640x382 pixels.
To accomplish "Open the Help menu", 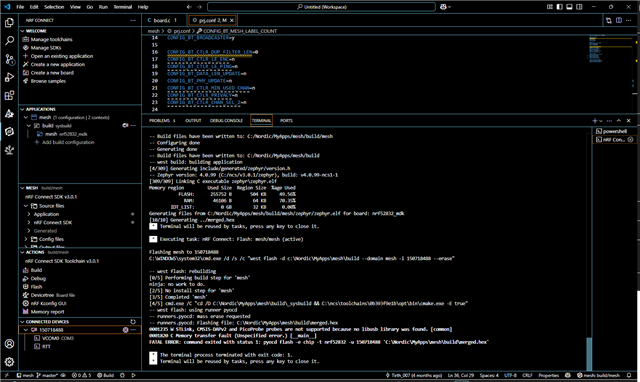I will 143,7.
